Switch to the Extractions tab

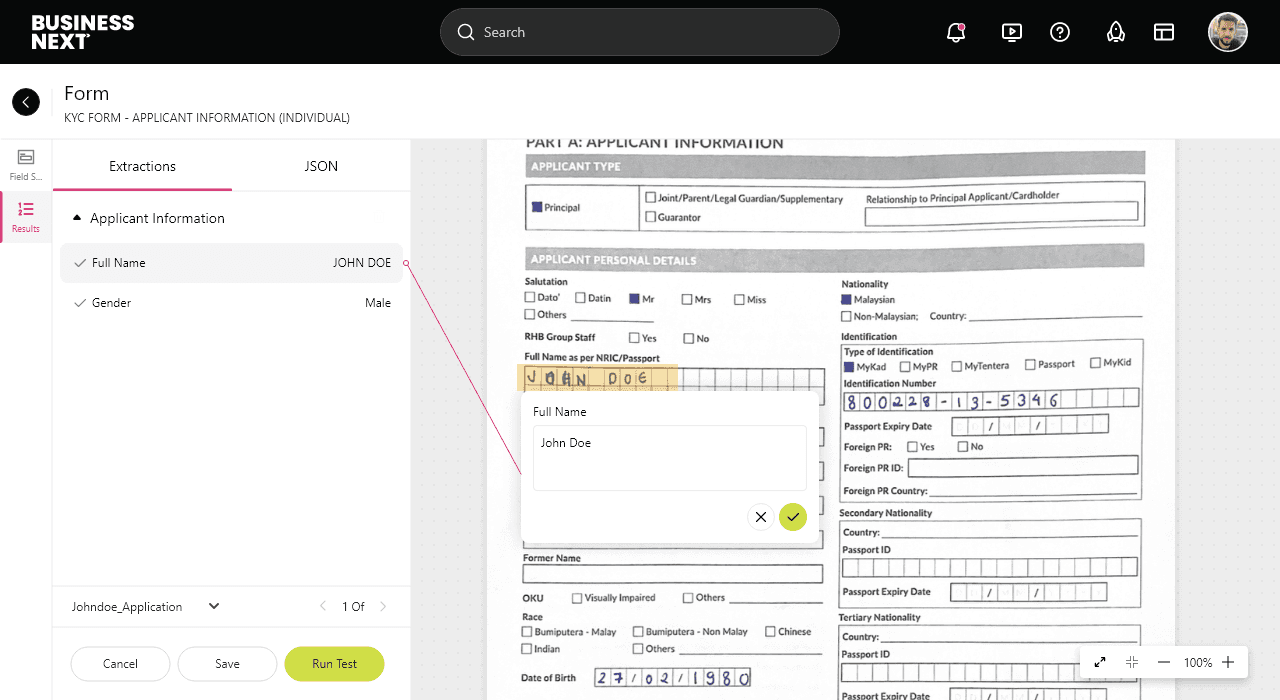(142, 166)
